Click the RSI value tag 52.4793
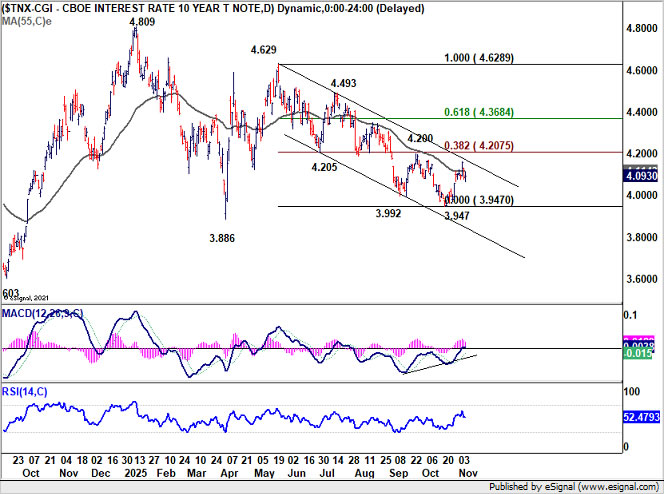Screen dimensions: 664x494 coord(641,417)
